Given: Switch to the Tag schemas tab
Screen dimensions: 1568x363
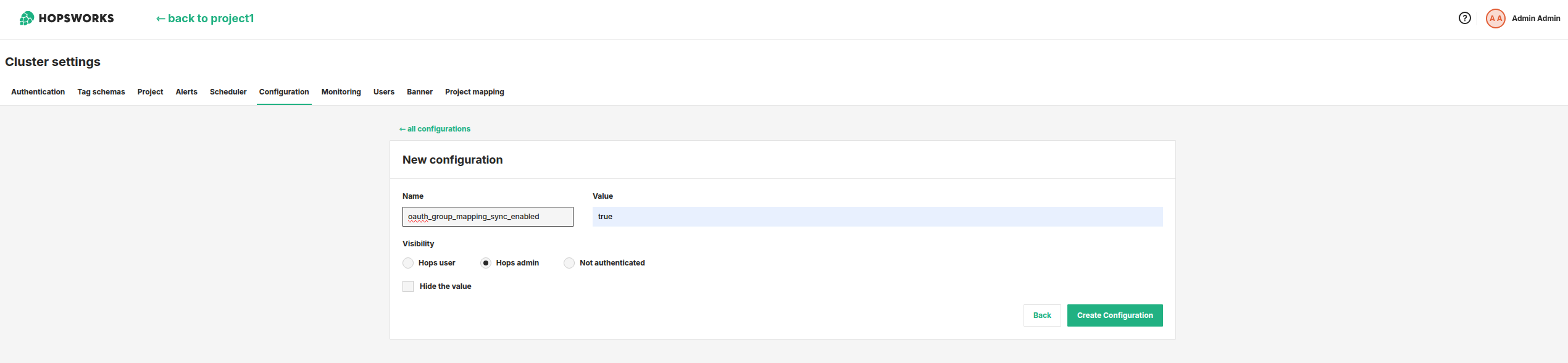Looking at the screenshot, I should coord(101,92).
